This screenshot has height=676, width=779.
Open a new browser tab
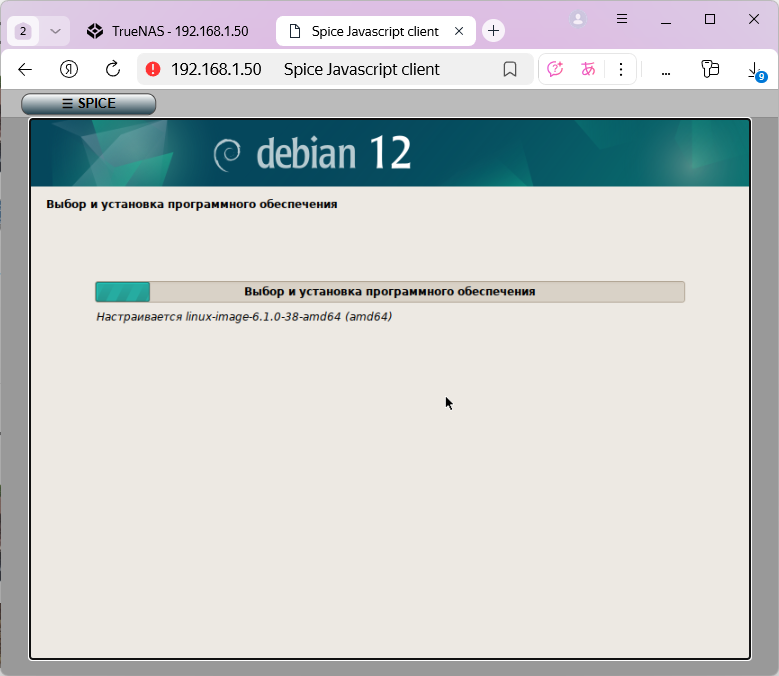point(493,31)
